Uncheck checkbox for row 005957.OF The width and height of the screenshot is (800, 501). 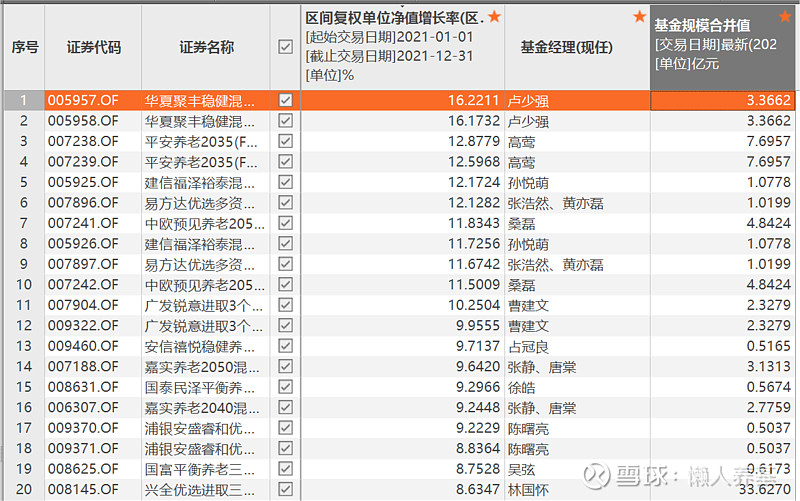[x=286, y=100]
